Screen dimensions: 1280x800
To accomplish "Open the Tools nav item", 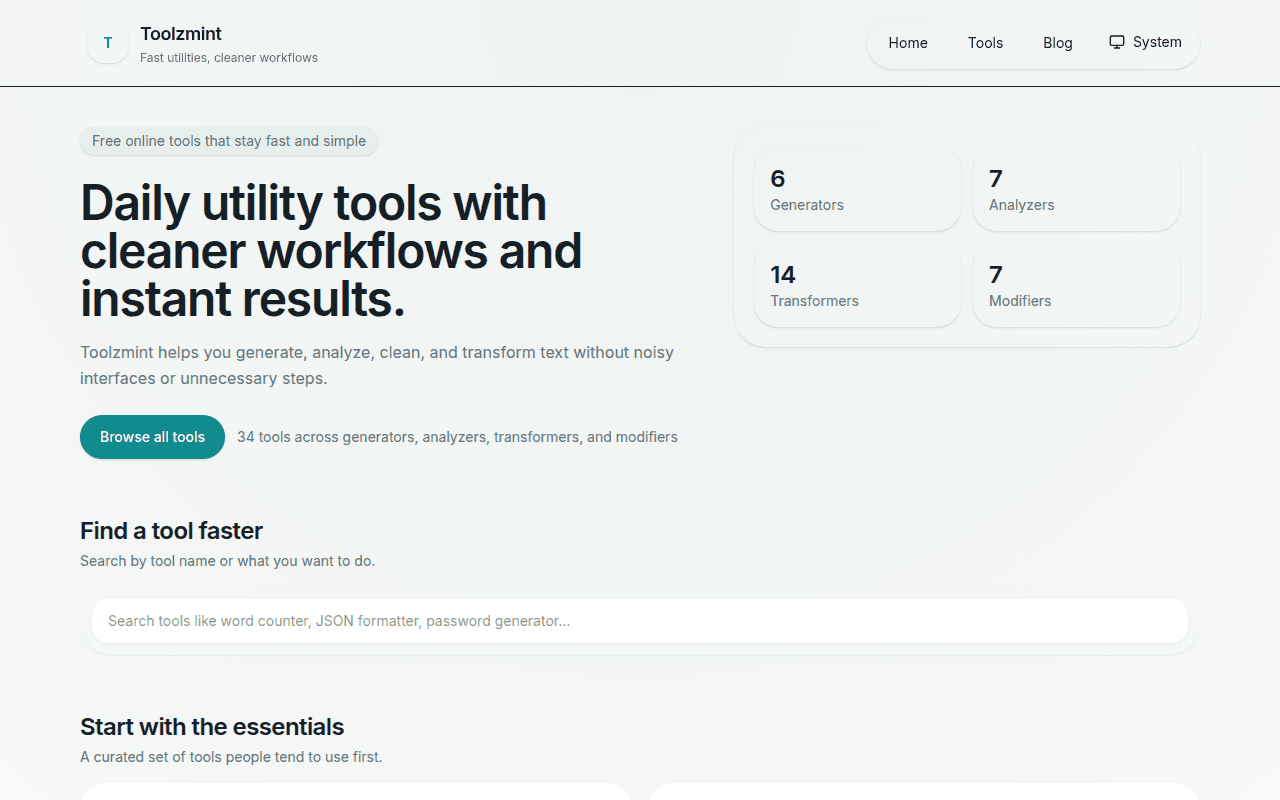I will click(985, 43).
